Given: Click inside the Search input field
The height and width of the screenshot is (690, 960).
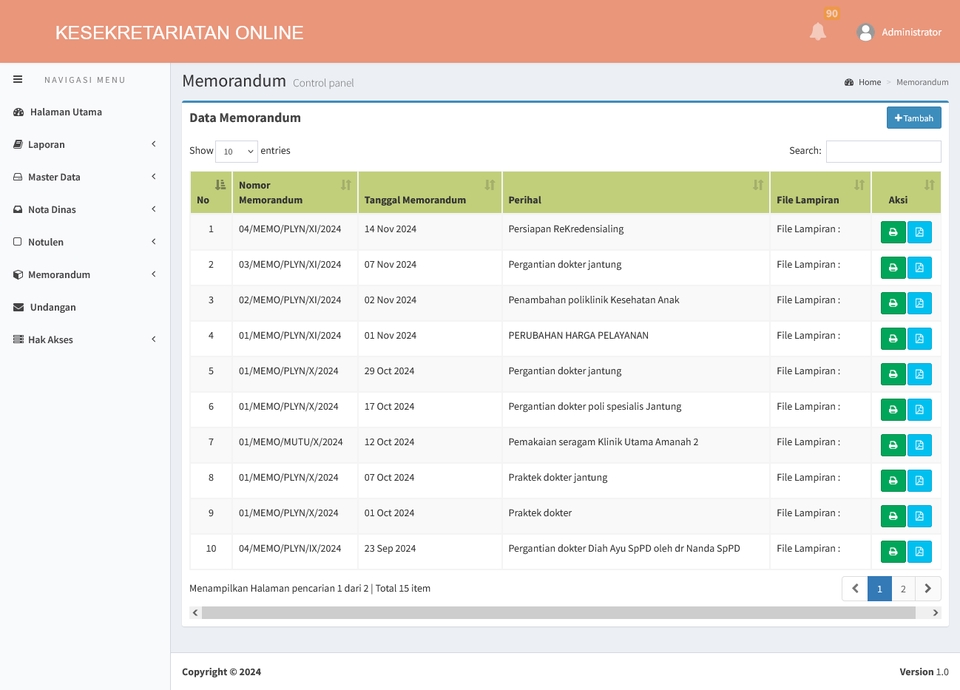Looking at the screenshot, I should (x=883, y=150).
